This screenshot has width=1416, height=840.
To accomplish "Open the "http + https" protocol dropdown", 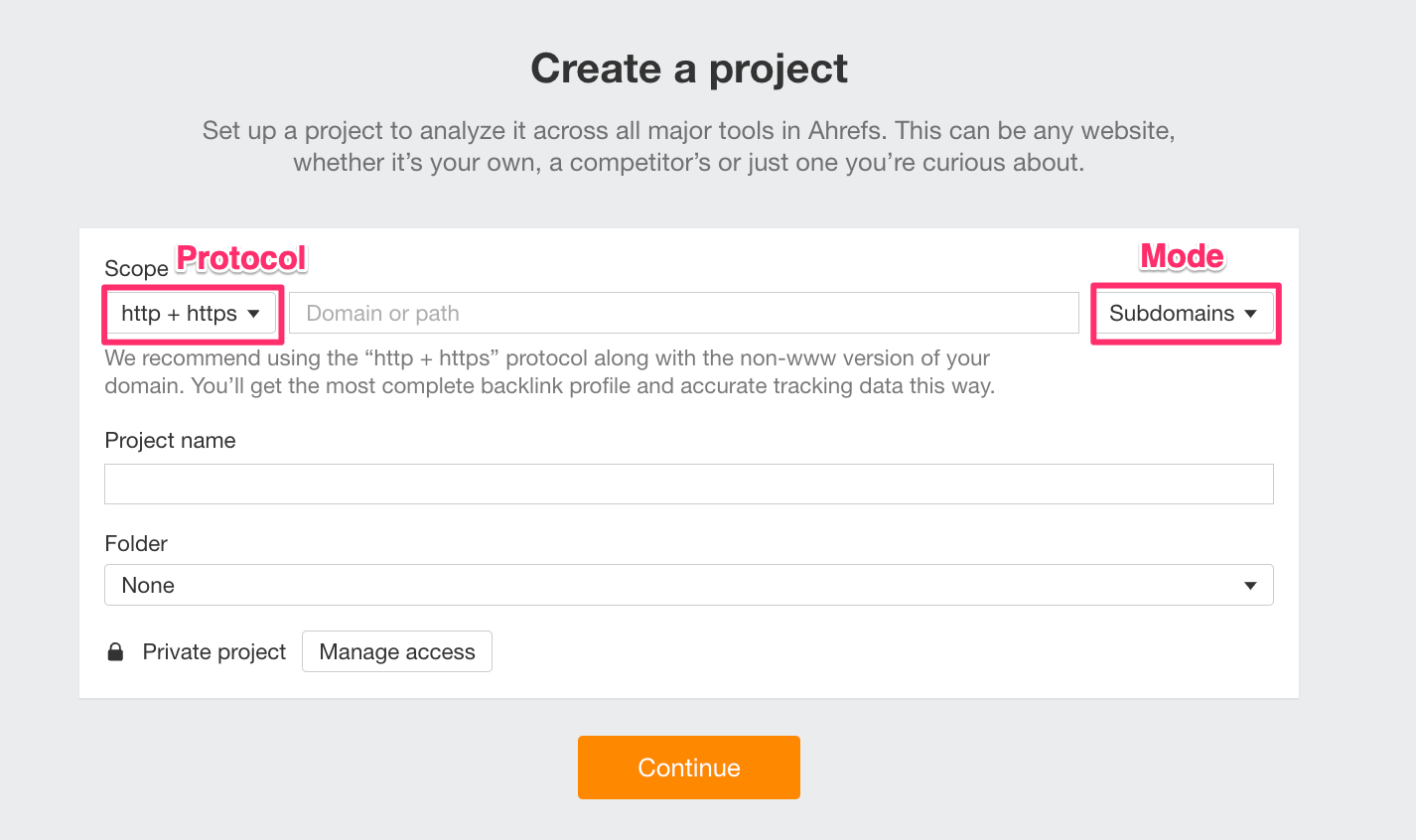I will point(190,314).
